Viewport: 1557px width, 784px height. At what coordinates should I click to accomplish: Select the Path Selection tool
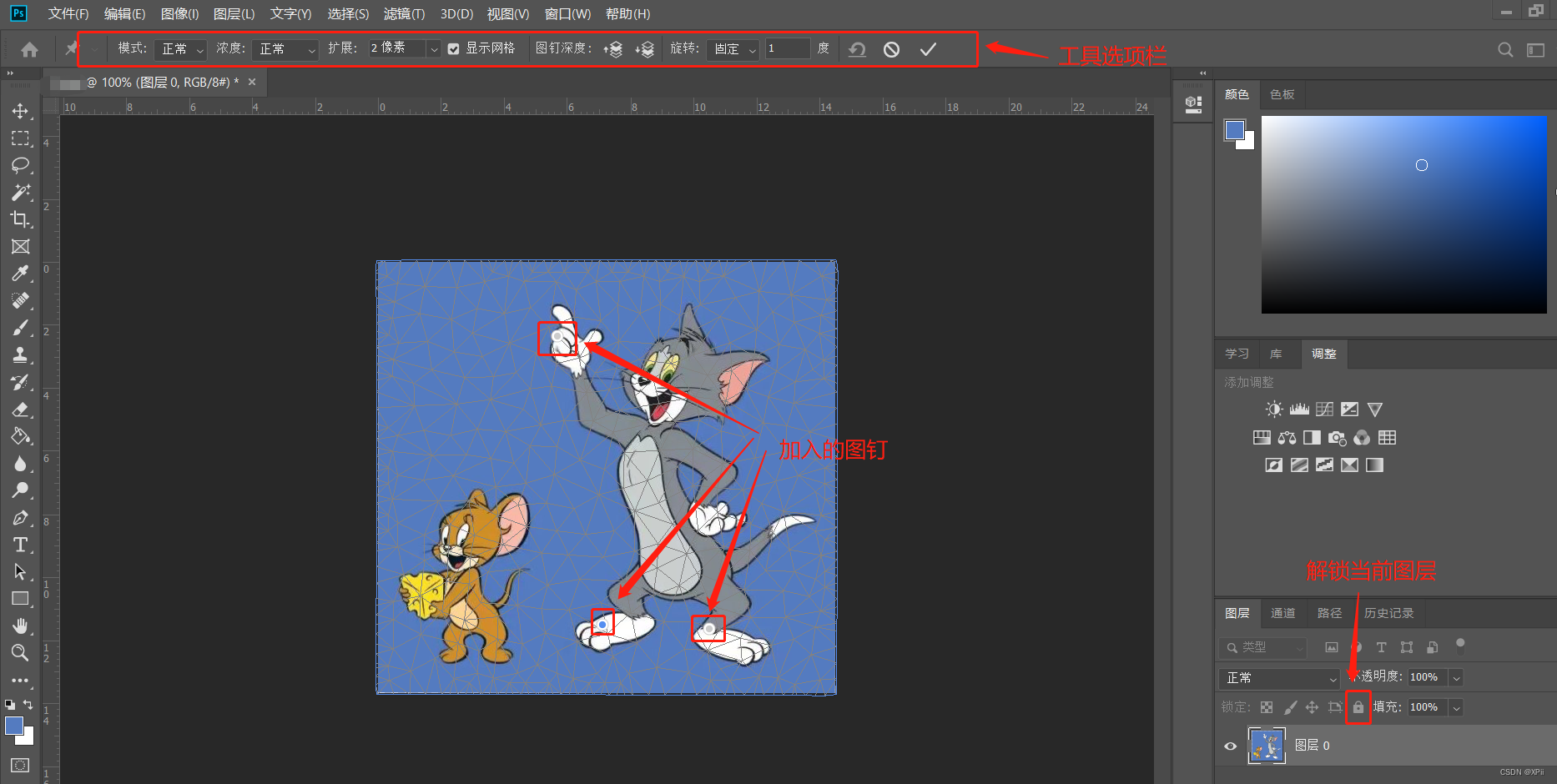click(20, 572)
